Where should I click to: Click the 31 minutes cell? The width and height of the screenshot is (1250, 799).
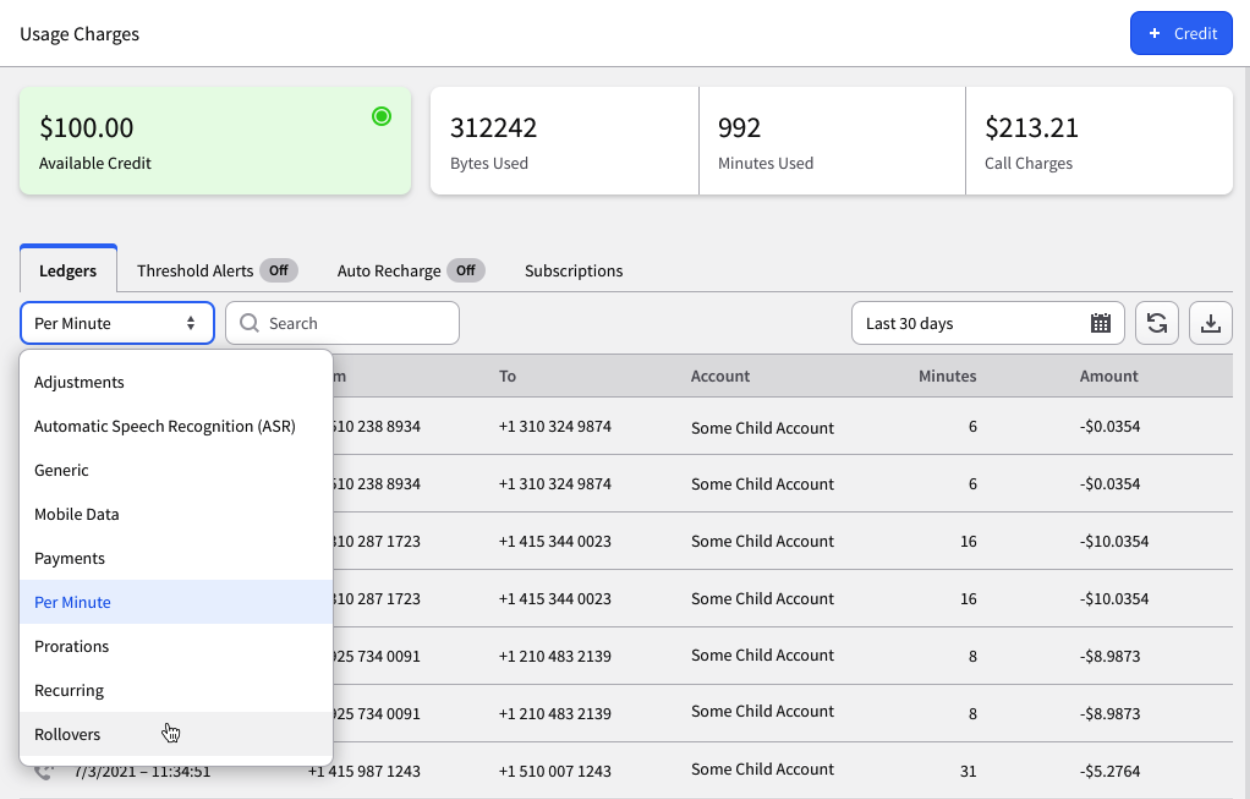click(967, 771)
